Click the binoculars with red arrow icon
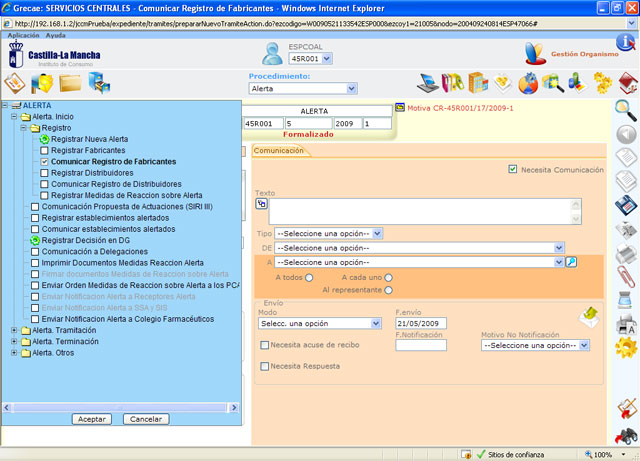This screenshot has height=461, width=640. pos(626,436)
